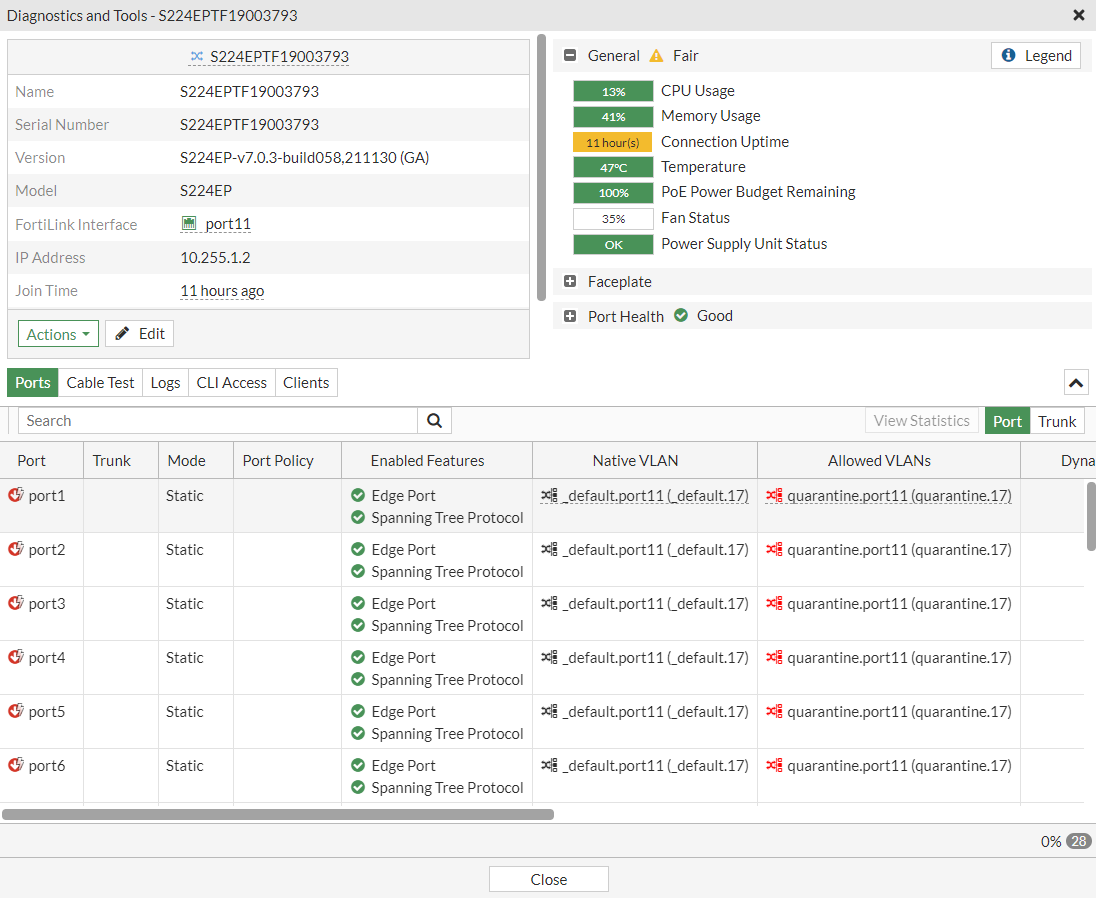Click the green check icon beside Port Health

[679, 316]
